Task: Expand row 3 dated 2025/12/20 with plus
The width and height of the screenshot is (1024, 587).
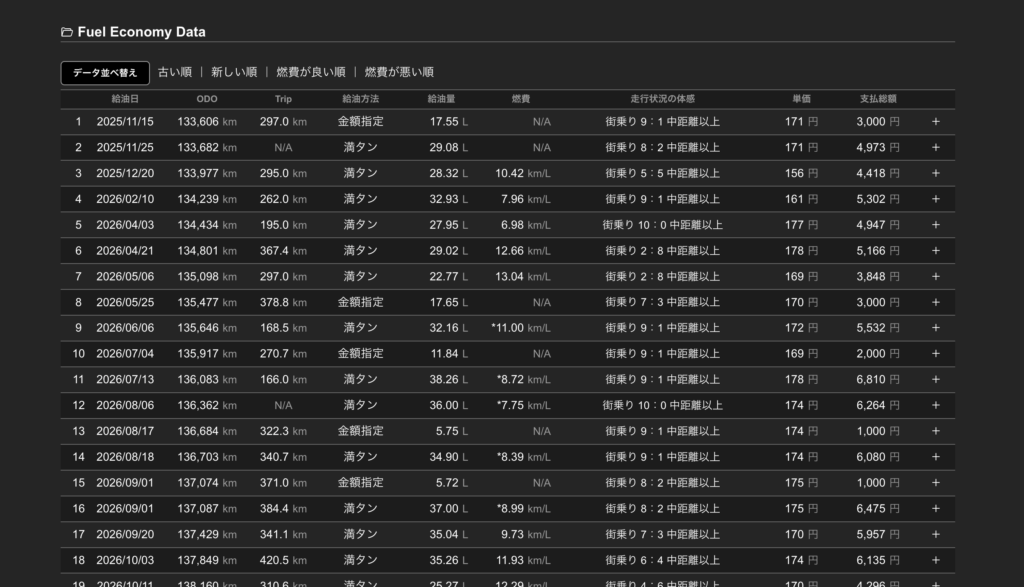Action: pos(936,173)
